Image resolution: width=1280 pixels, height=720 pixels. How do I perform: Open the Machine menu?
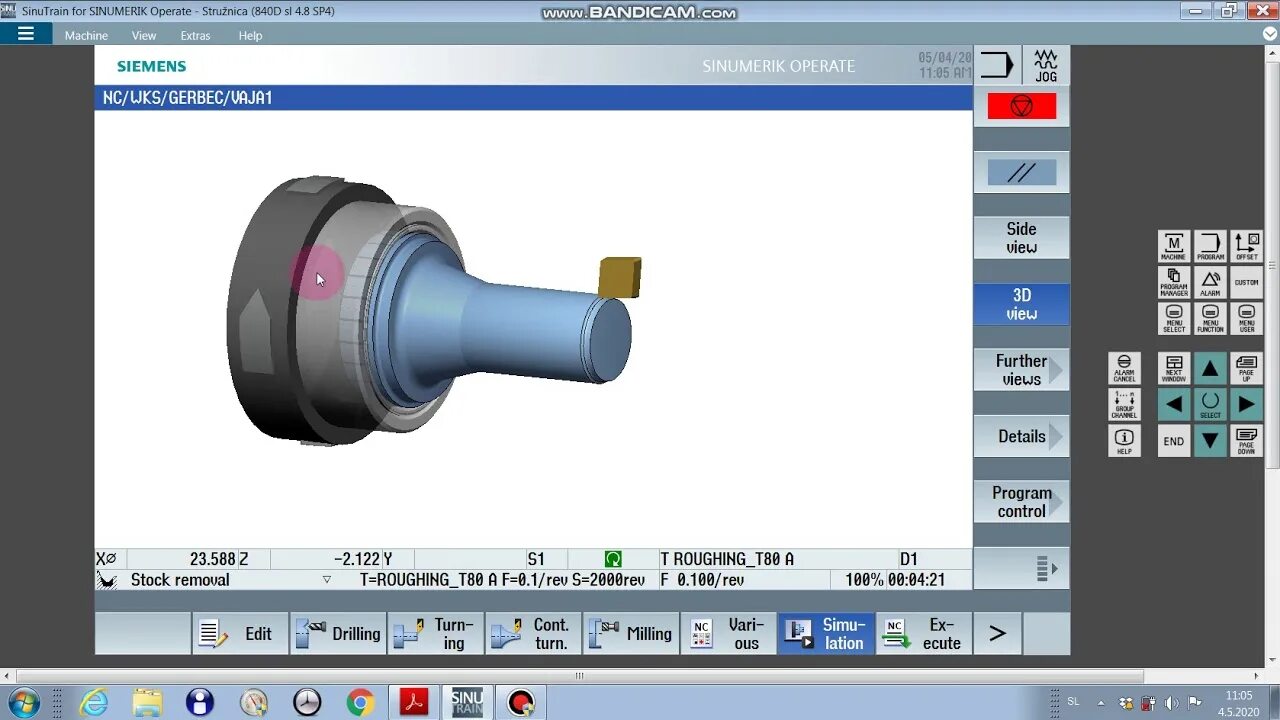86,35
